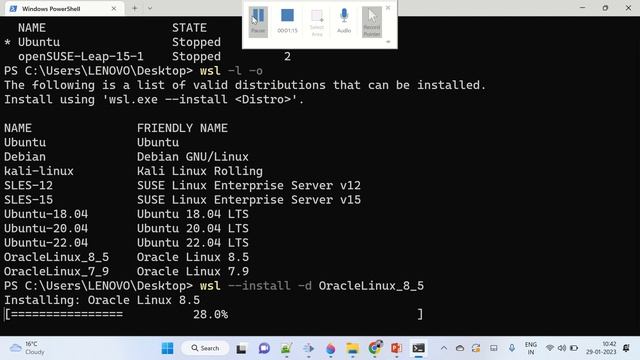This screenshot has height=360, width=640.
Task: Click the 'OracleLinux_8_5' list entry
Action: [x=56, y=257]
